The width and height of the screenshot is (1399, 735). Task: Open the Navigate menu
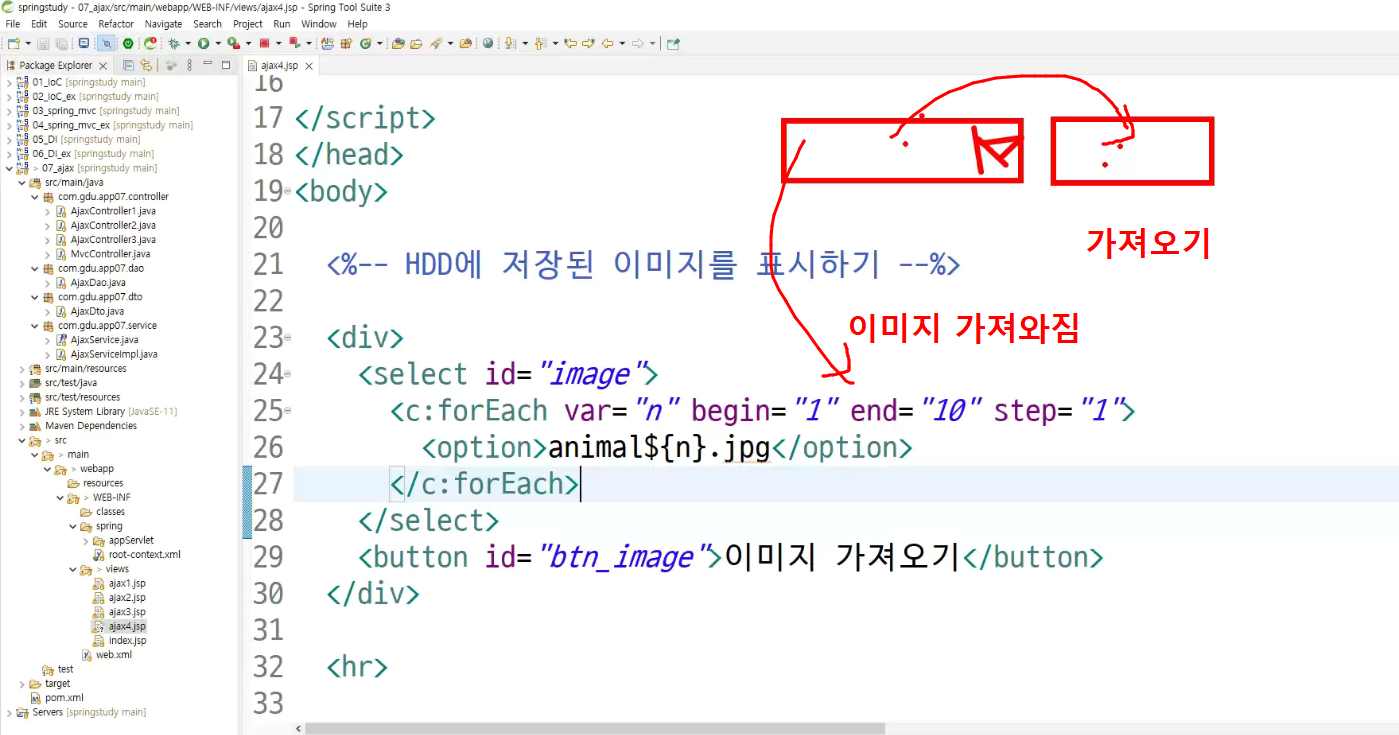click(164, 24)
